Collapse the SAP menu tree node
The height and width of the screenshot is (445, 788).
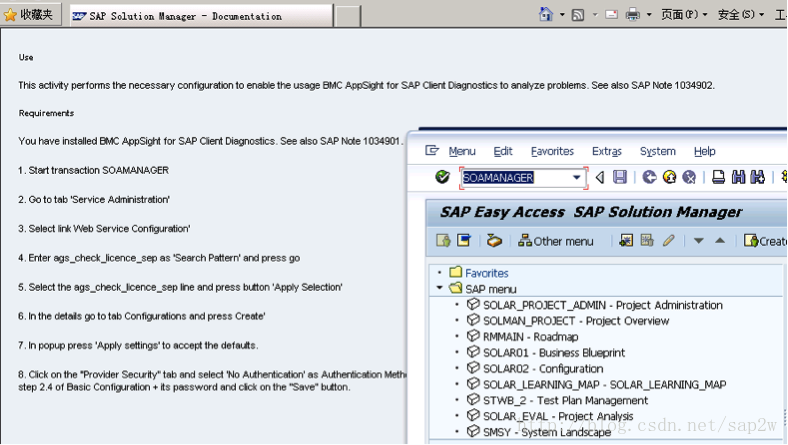click(x=440, y=288)
